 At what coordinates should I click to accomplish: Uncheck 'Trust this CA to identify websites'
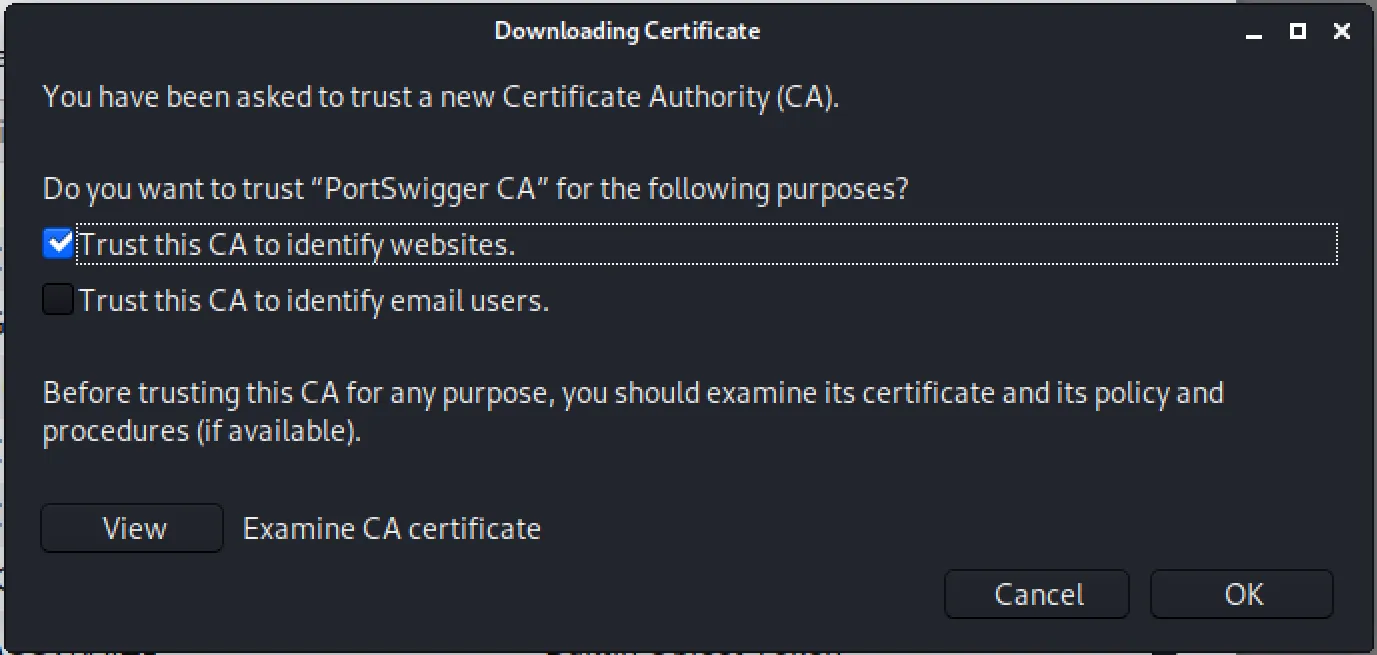[x=57, y=243]
